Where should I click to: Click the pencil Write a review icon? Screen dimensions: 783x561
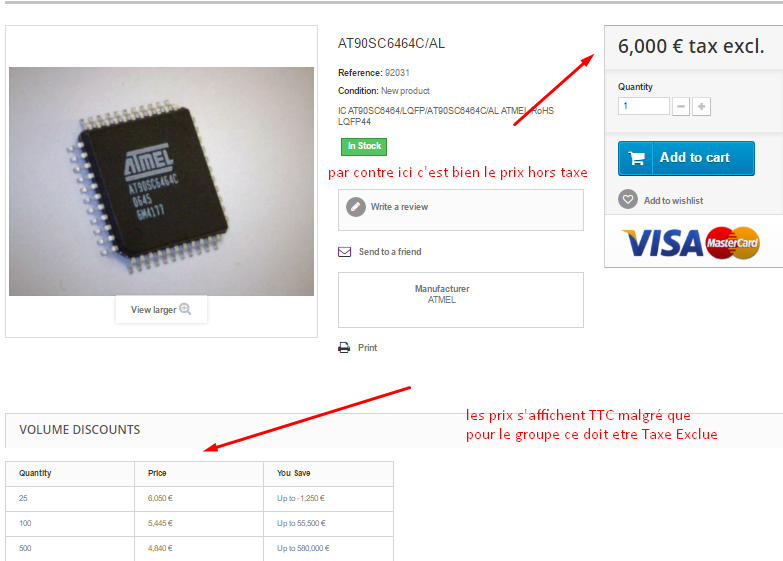[356, 207]
